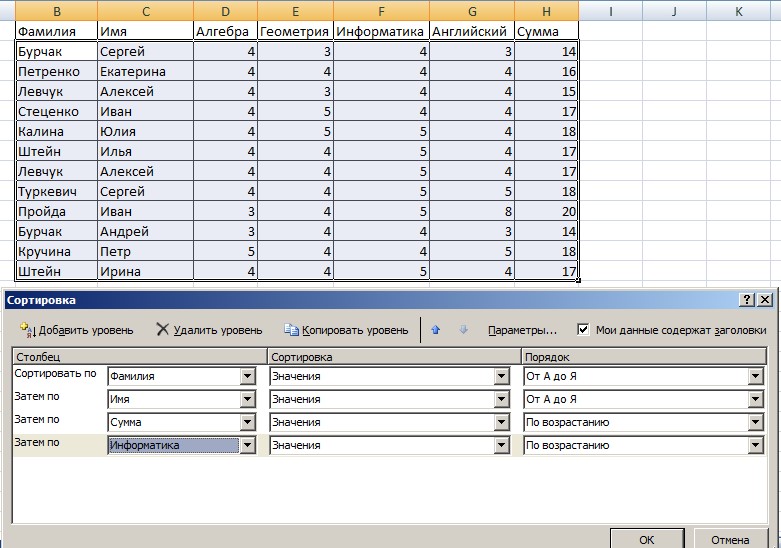Image resolution: width=781 pixels, height=548 pixels.
Task: Open the first row 'От А до Я' order dropdown
Action: tap(757, 377)
